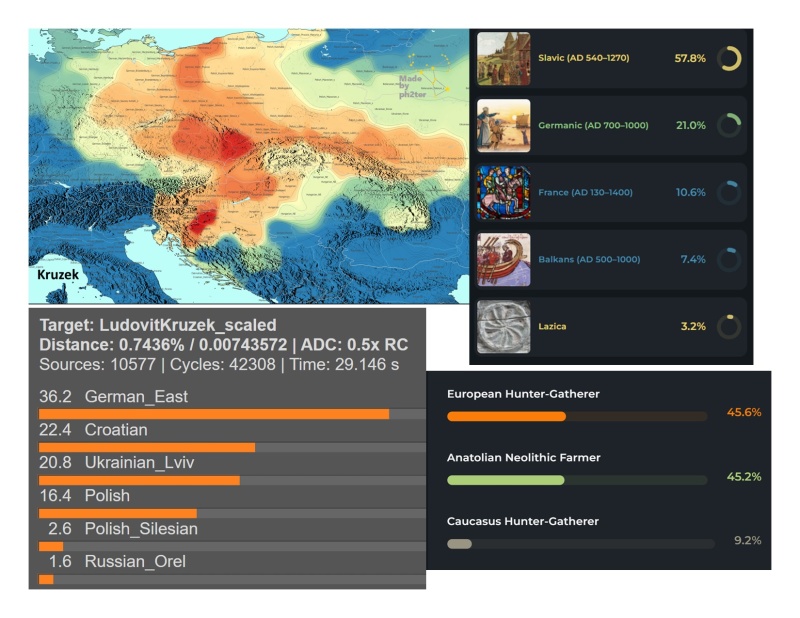Viewport: 800px width, 618px height.
Task: Click the Slavic 57.8% donut chart icon
Action: click(x=729, y=59)
